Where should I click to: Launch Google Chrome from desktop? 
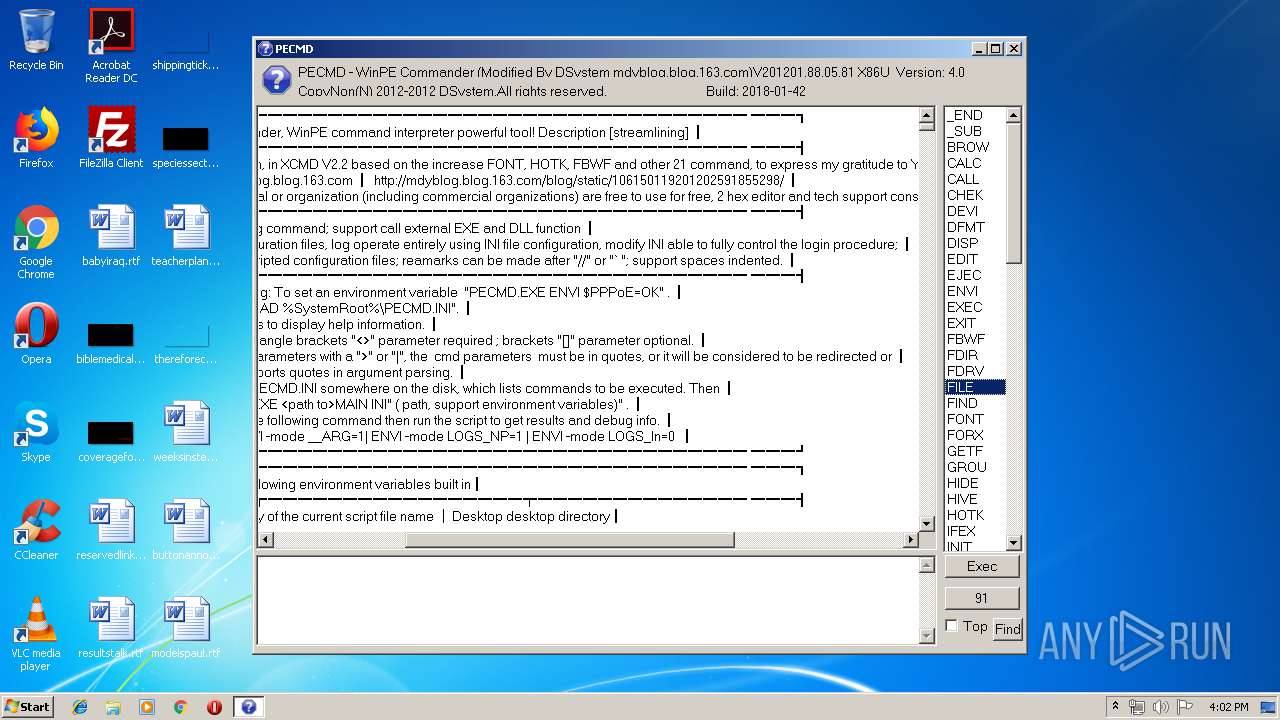coord(36,242)
